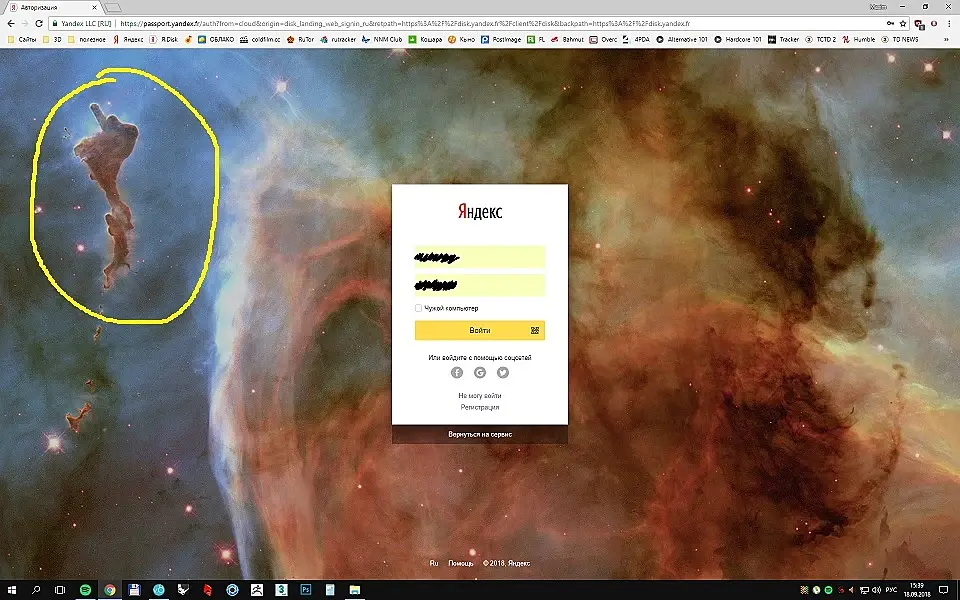Screen dimensions: 960x600
Task: Open the 'Alternative 101' bookmark
Action: point(681,39)
